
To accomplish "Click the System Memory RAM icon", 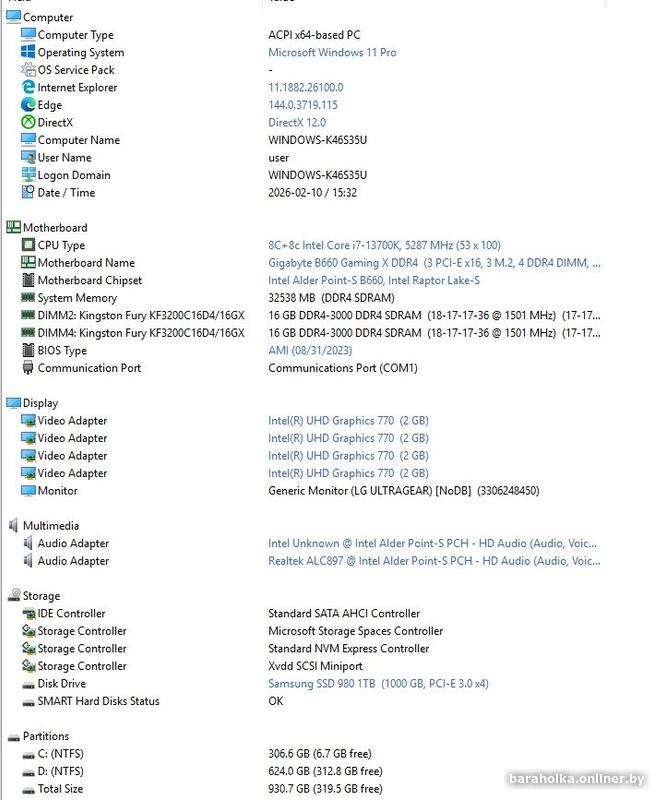I will pyautogui.click(x=28, y=297).
